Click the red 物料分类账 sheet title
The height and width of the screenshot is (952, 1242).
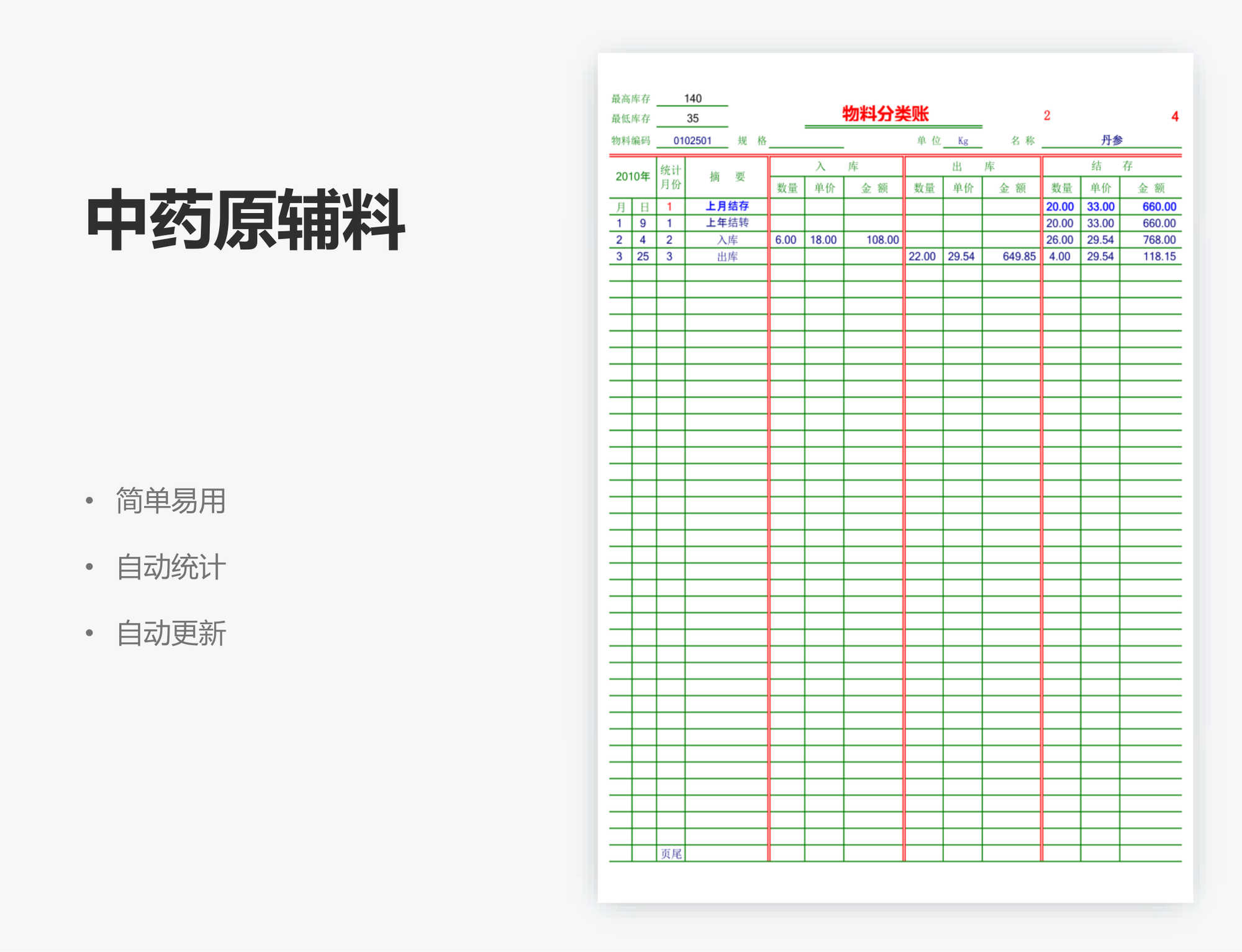885,114
